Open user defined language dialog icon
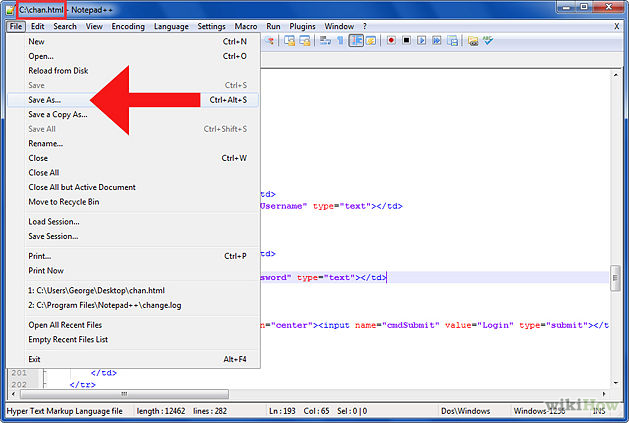Screen dimensions: 629x423 (371, 41)
